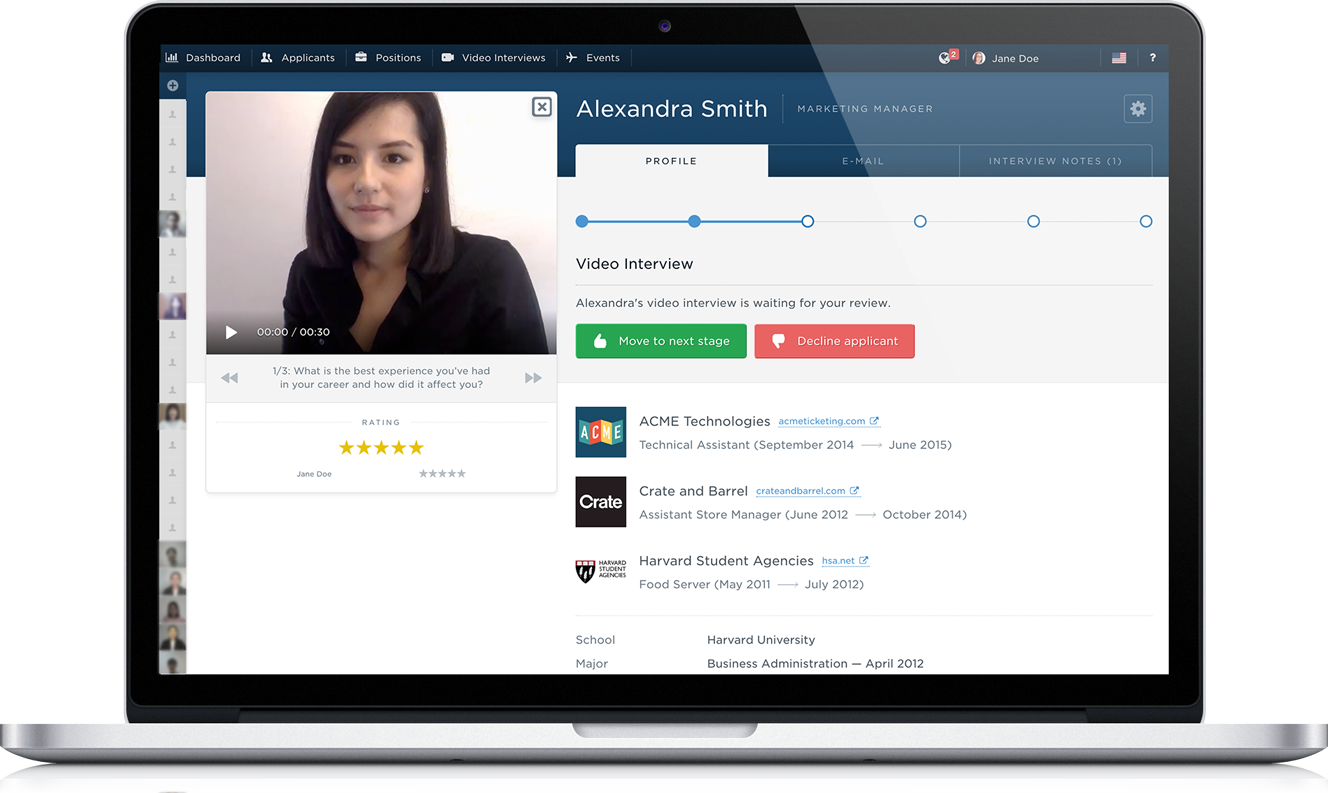
Task: Close the video player panel
Action: pyautogui.click(x=541, y=107)
